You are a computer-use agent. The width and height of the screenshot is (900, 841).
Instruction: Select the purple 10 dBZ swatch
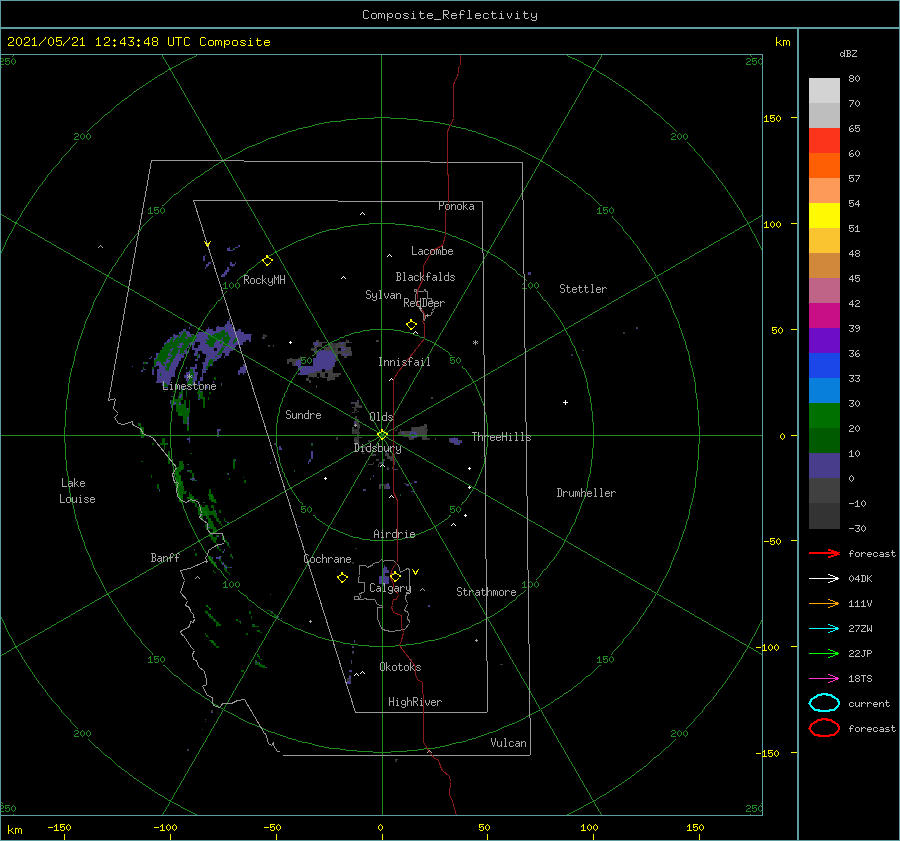(x=824, y=465)
